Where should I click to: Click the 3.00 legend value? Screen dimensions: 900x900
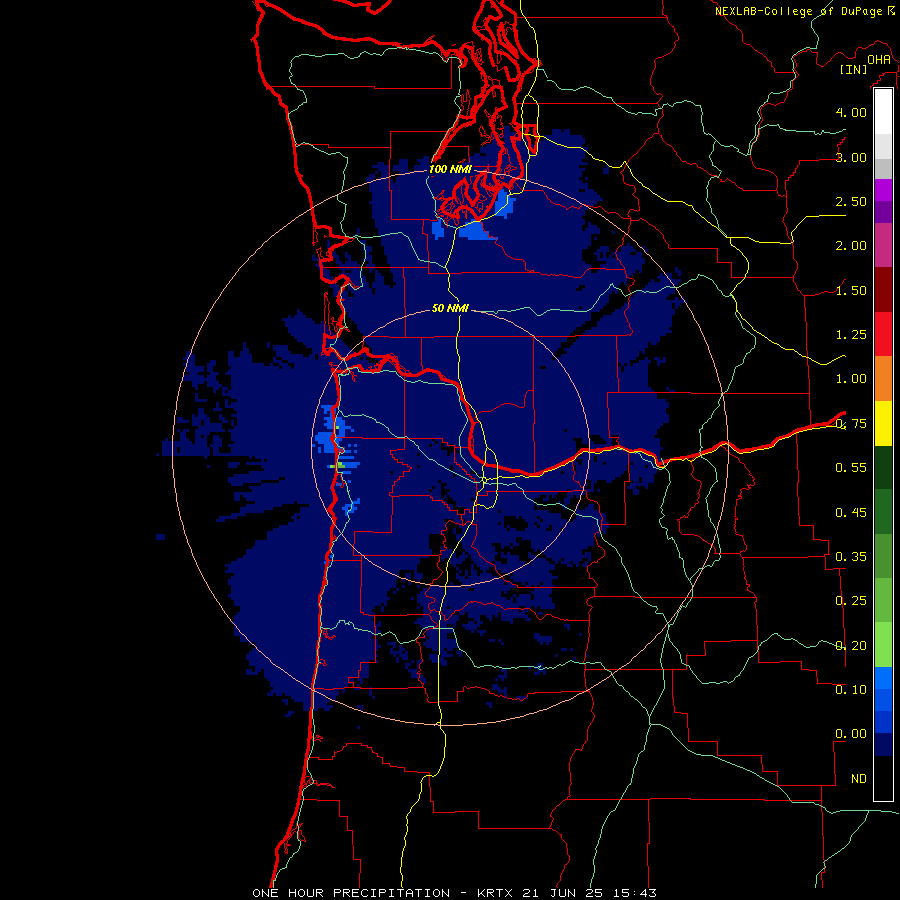pos(851,157)
